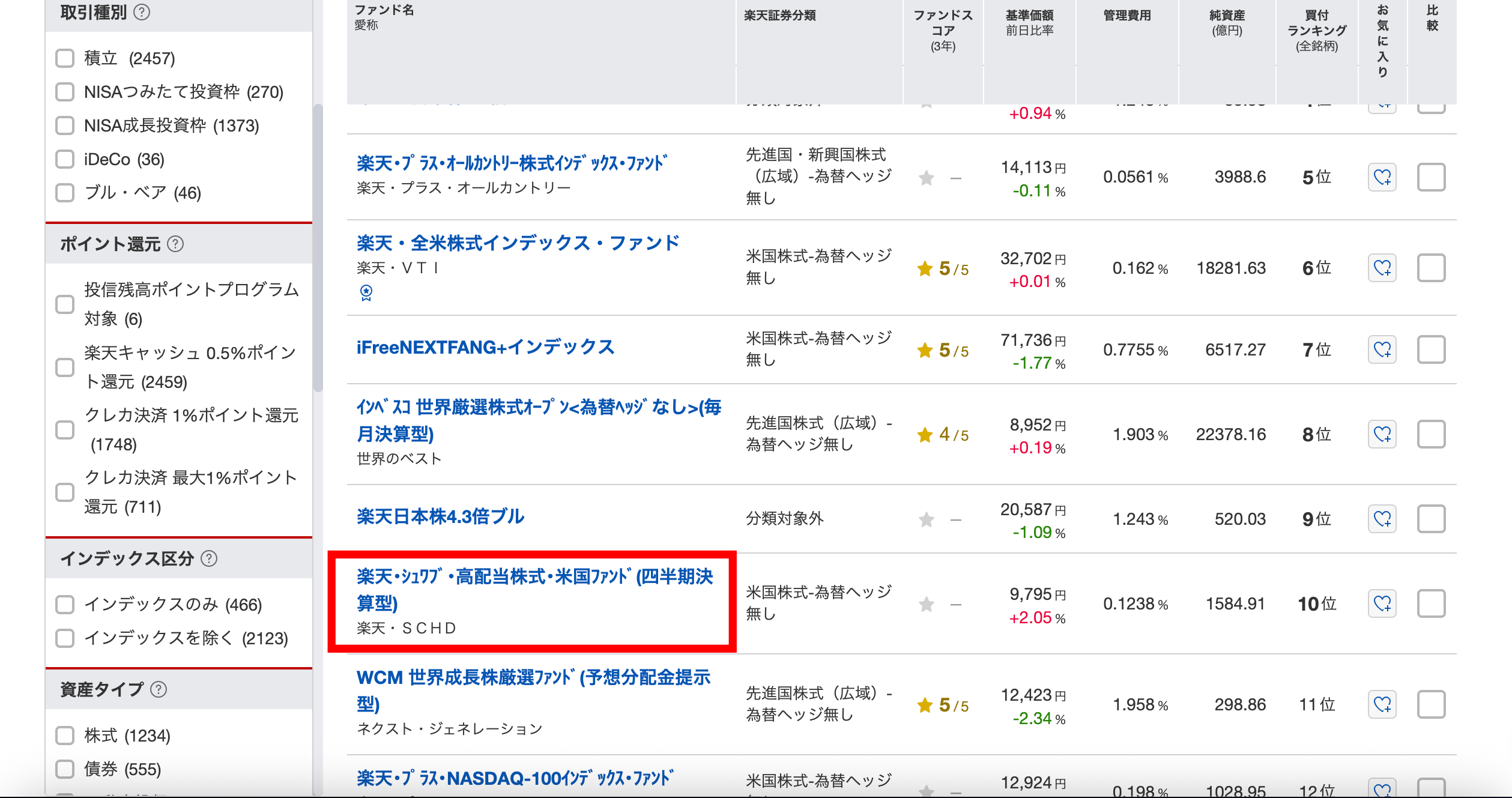Click grey star for 楽天・プラス・オールカントリー
The width and height of the screenshot is (1512, 798).
pyautogui.click(x=927, y=178)
